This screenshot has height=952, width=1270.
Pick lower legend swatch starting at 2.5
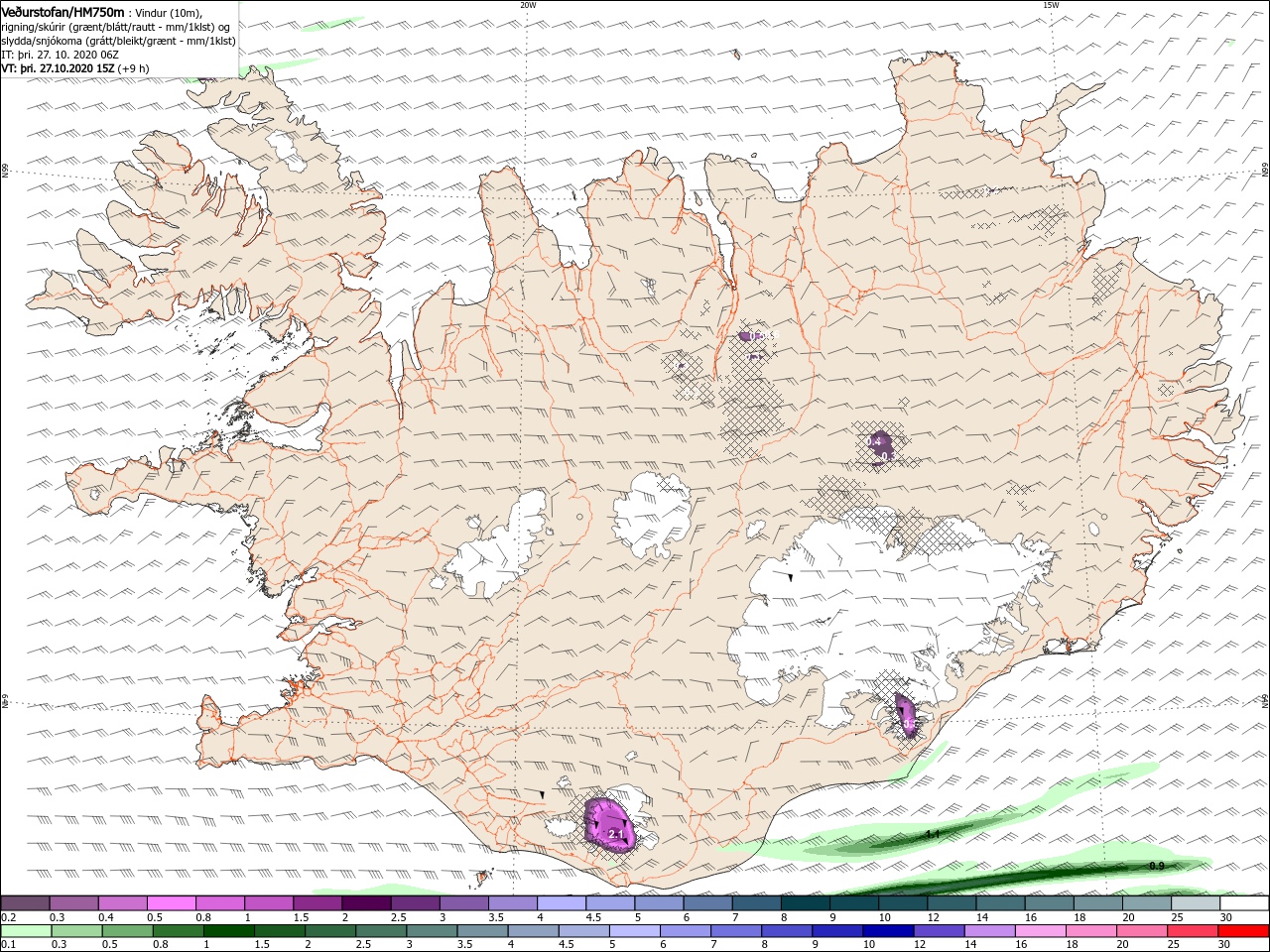(x=381, y=931)
